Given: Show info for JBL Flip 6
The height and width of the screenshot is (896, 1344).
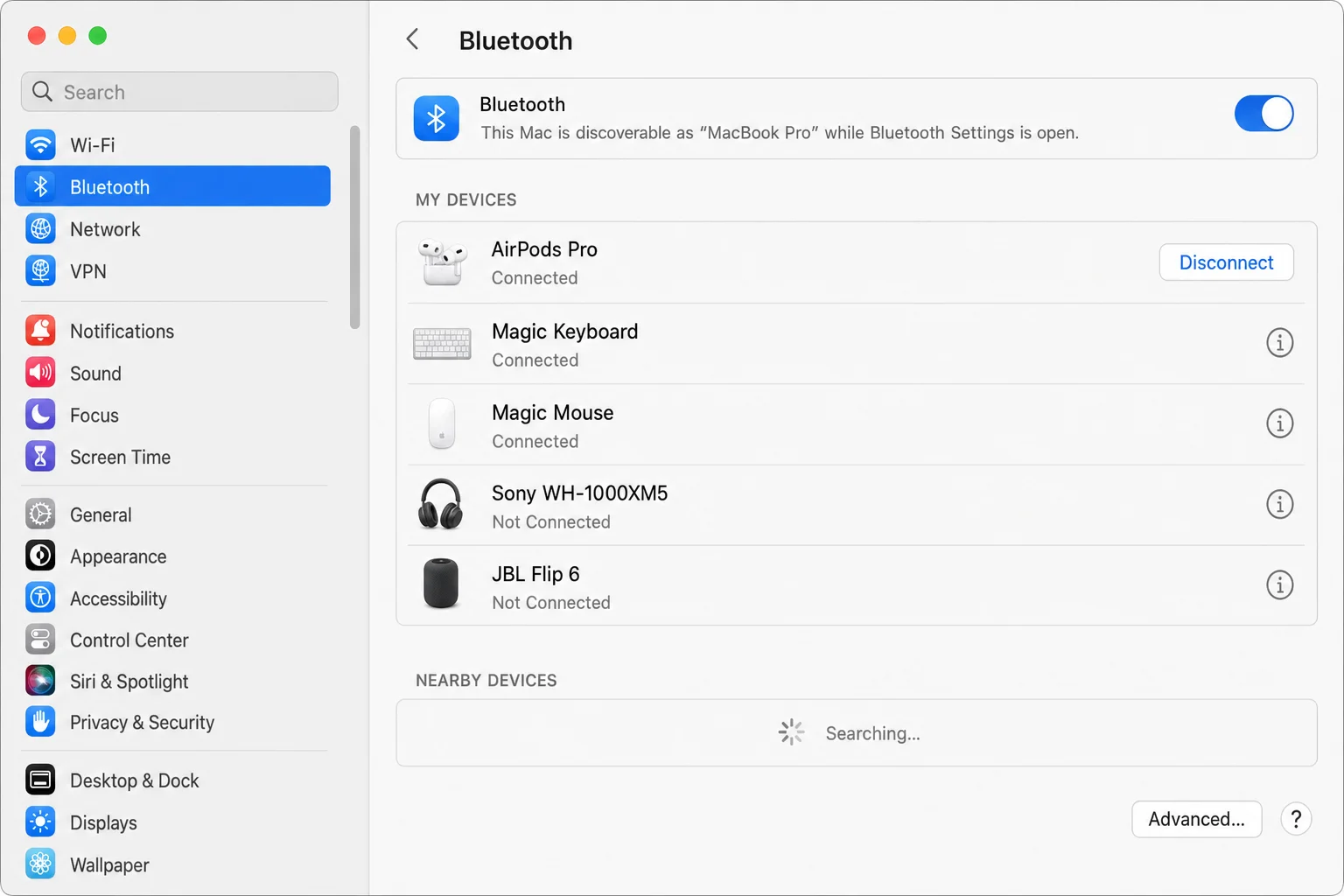Looking at the screenshot, I should [x=1279, y=585].
